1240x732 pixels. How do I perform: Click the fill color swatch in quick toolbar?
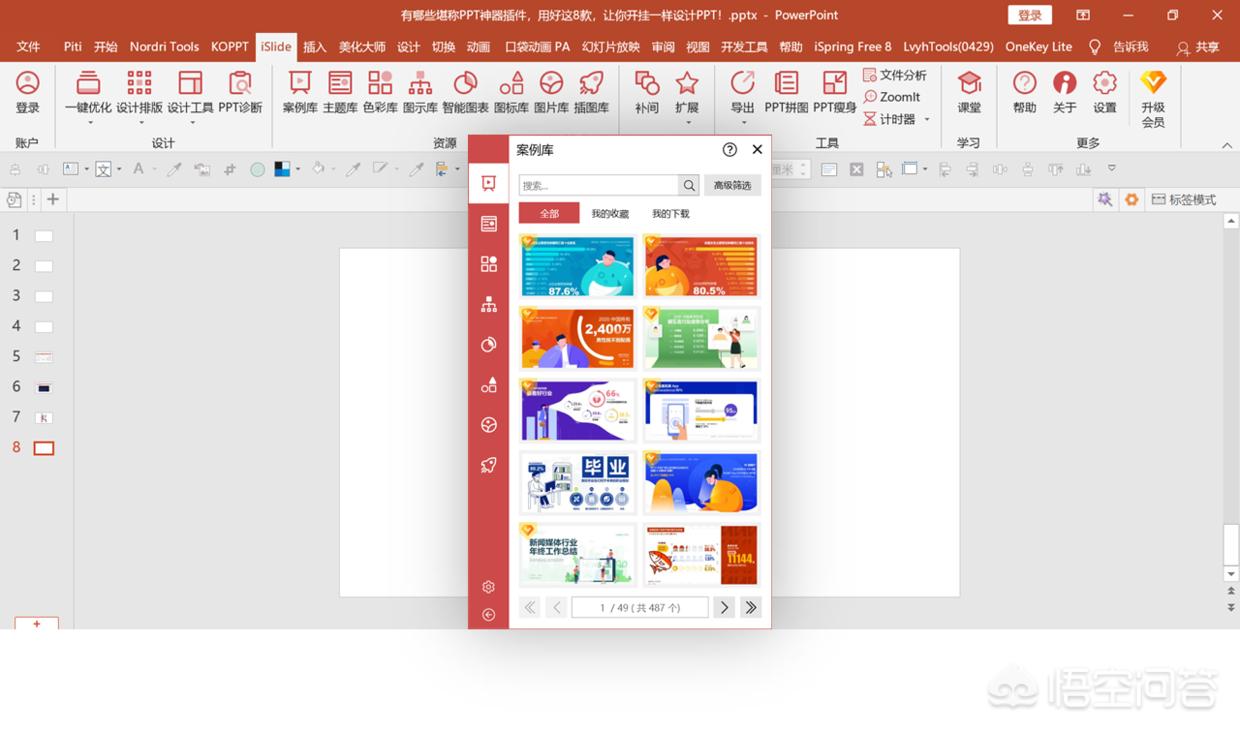pyautogui.click(x=283, y=170)
